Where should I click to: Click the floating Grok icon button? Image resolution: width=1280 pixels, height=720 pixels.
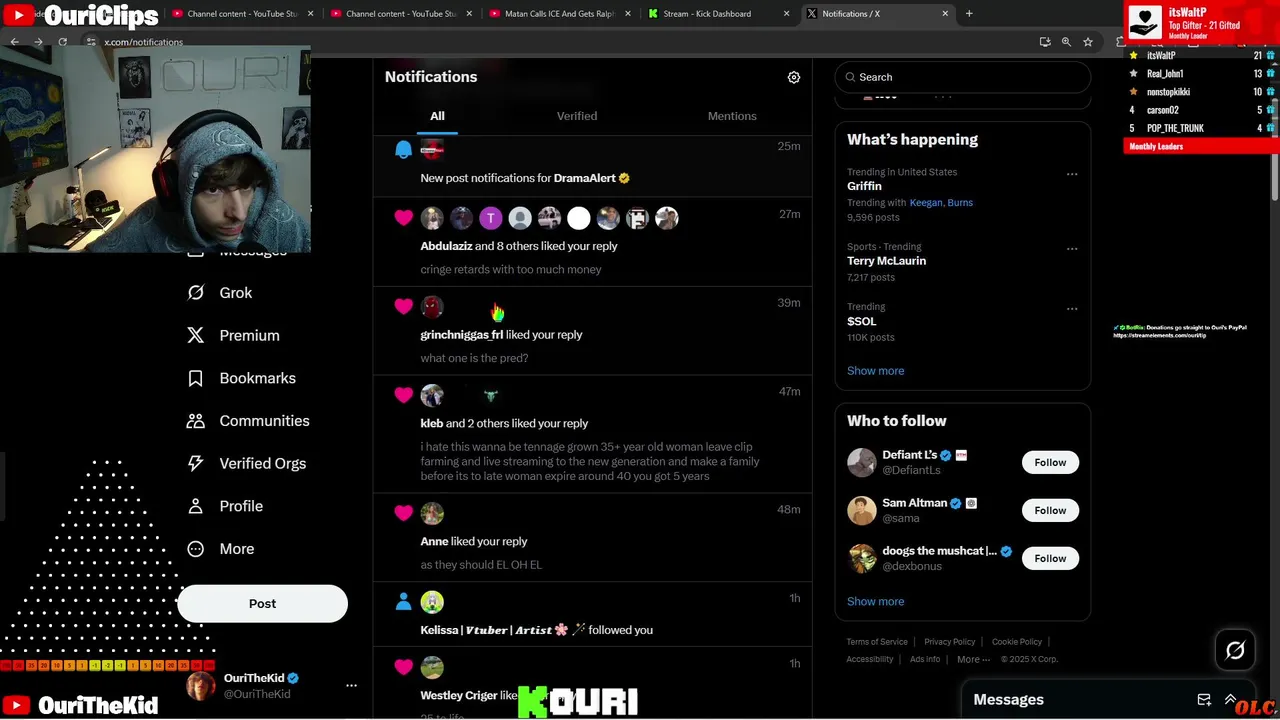1235,651
